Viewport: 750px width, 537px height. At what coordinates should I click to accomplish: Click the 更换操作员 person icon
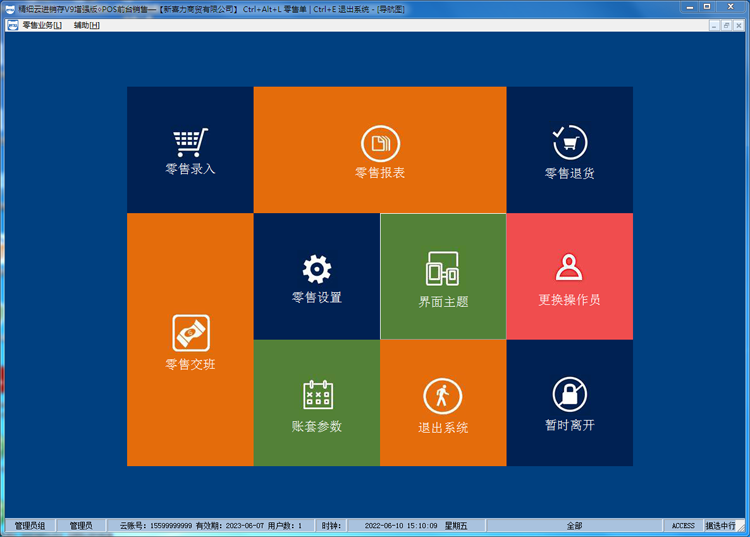coord(569,268)
